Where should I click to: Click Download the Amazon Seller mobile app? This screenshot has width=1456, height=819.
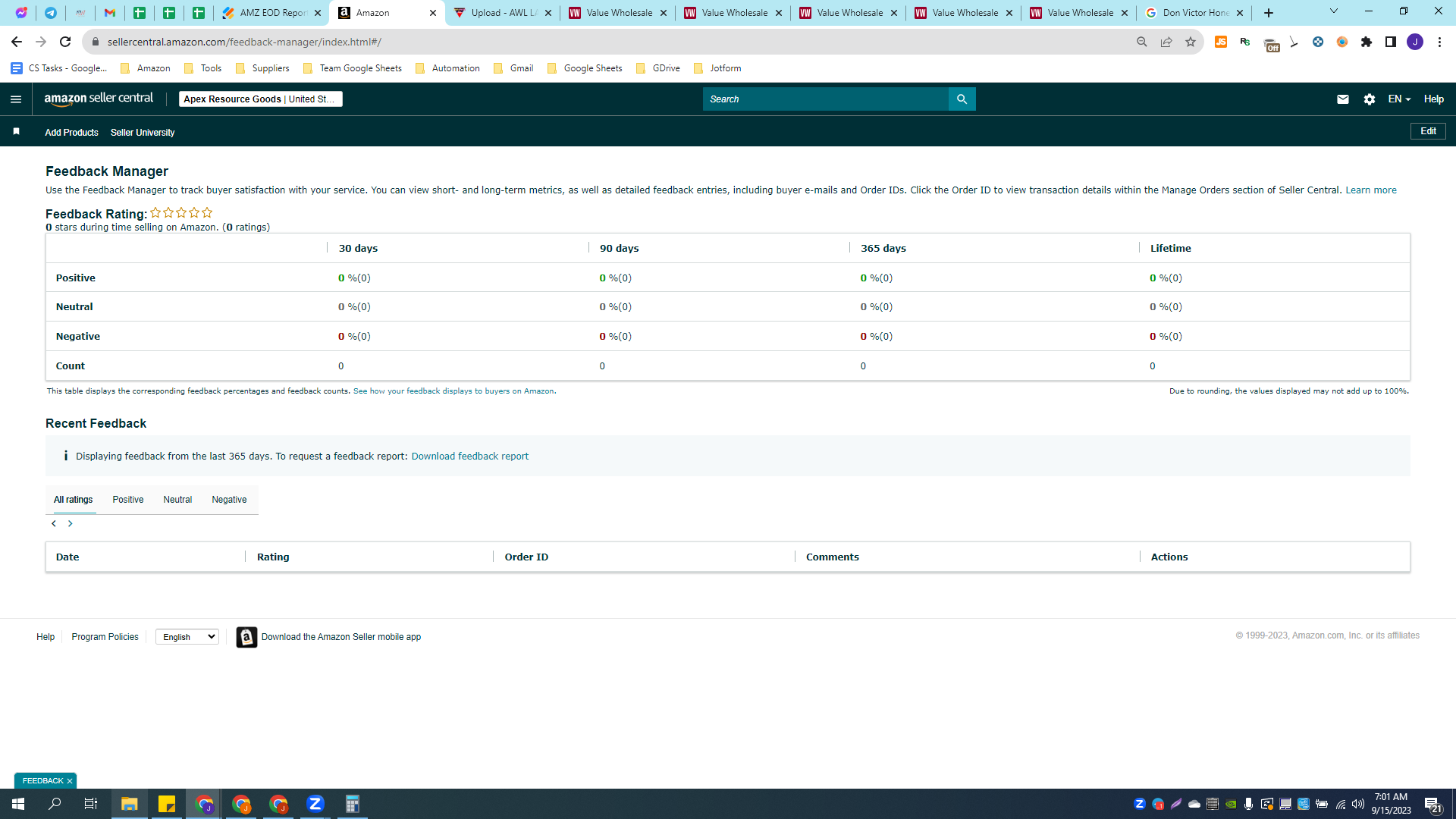340,637
